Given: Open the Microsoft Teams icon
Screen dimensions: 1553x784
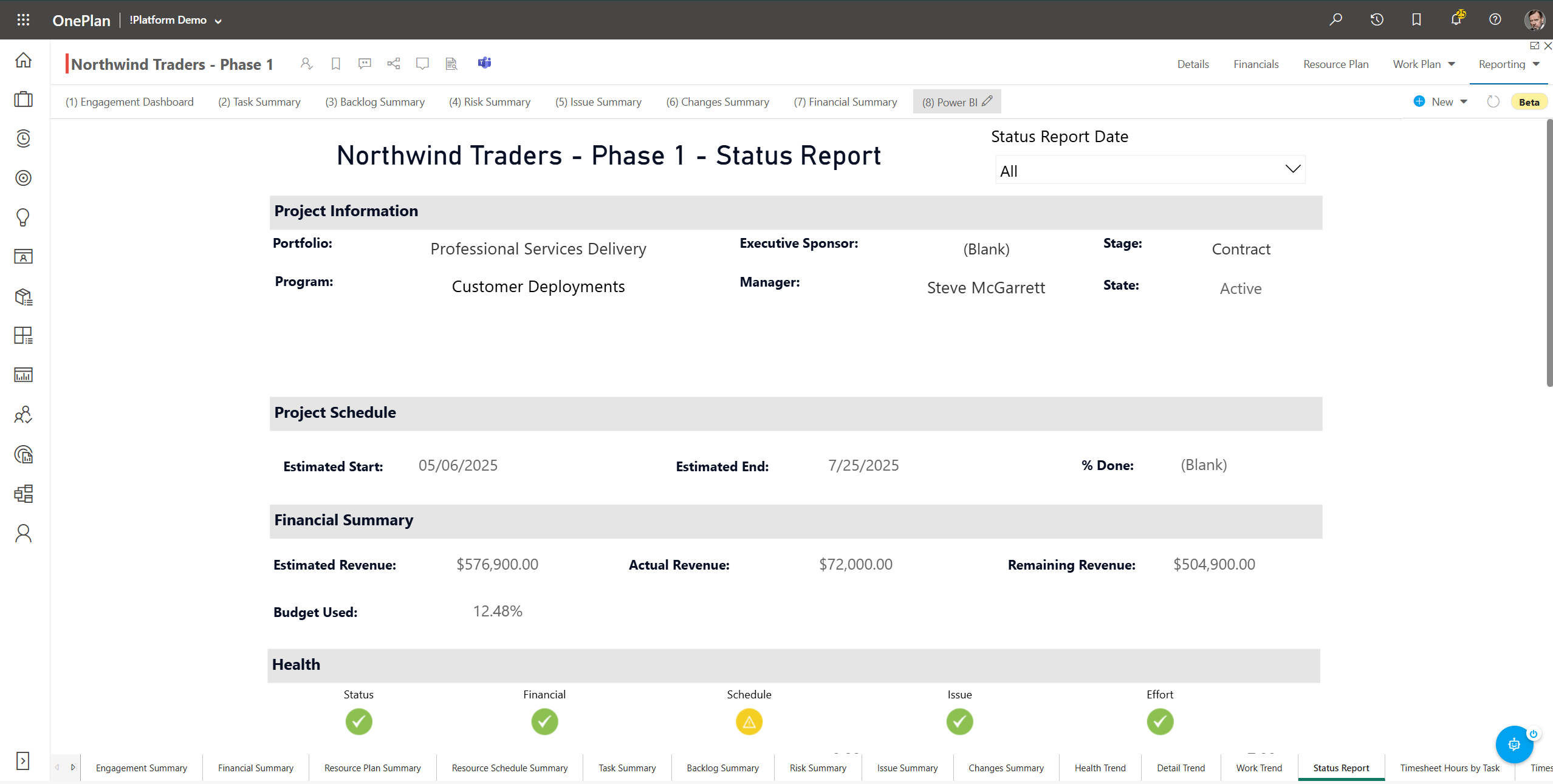Looking at the screenshot, I should click(484, 63).
